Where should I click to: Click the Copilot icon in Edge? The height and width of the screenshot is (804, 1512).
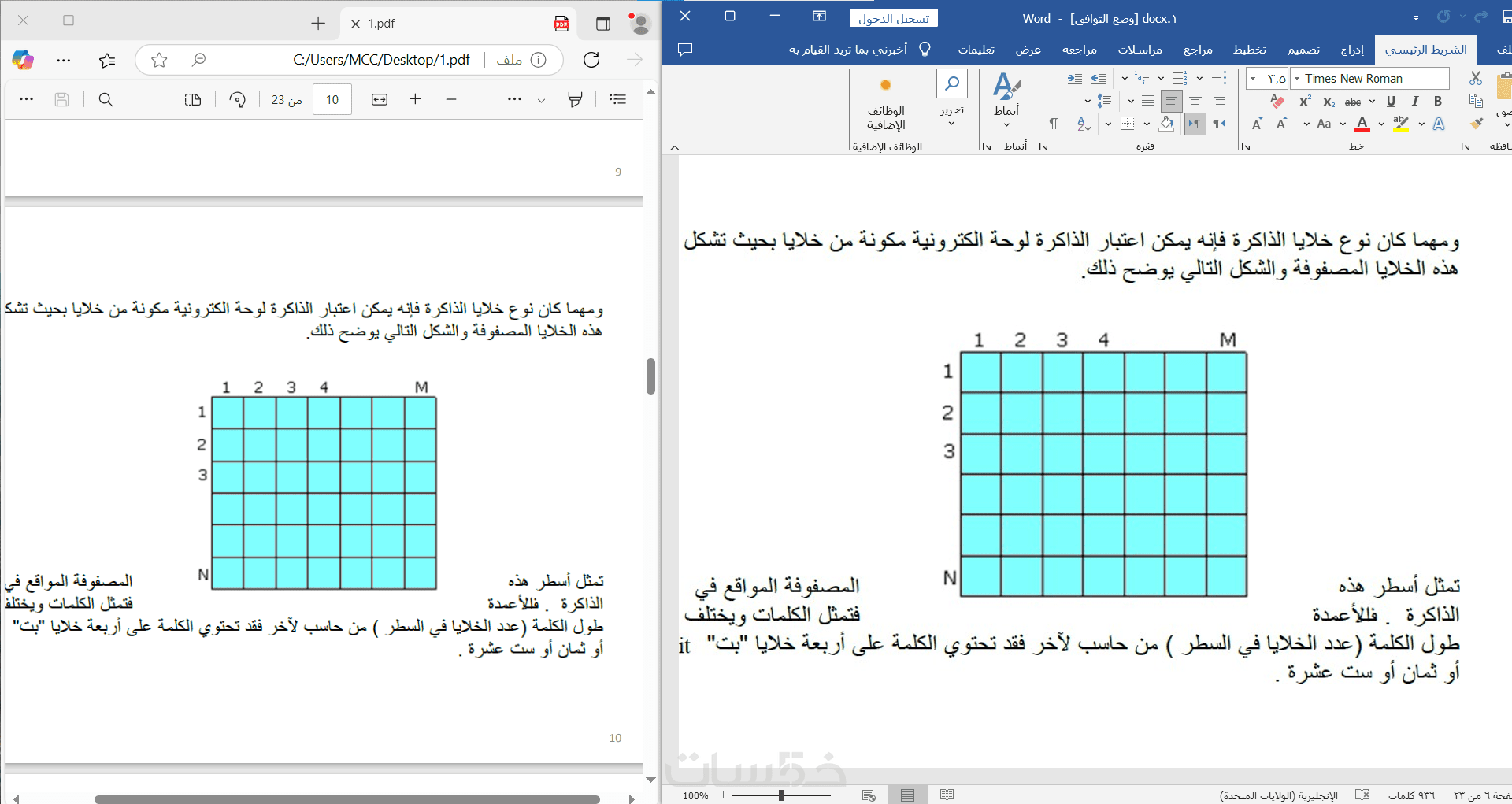pos(23,60)
